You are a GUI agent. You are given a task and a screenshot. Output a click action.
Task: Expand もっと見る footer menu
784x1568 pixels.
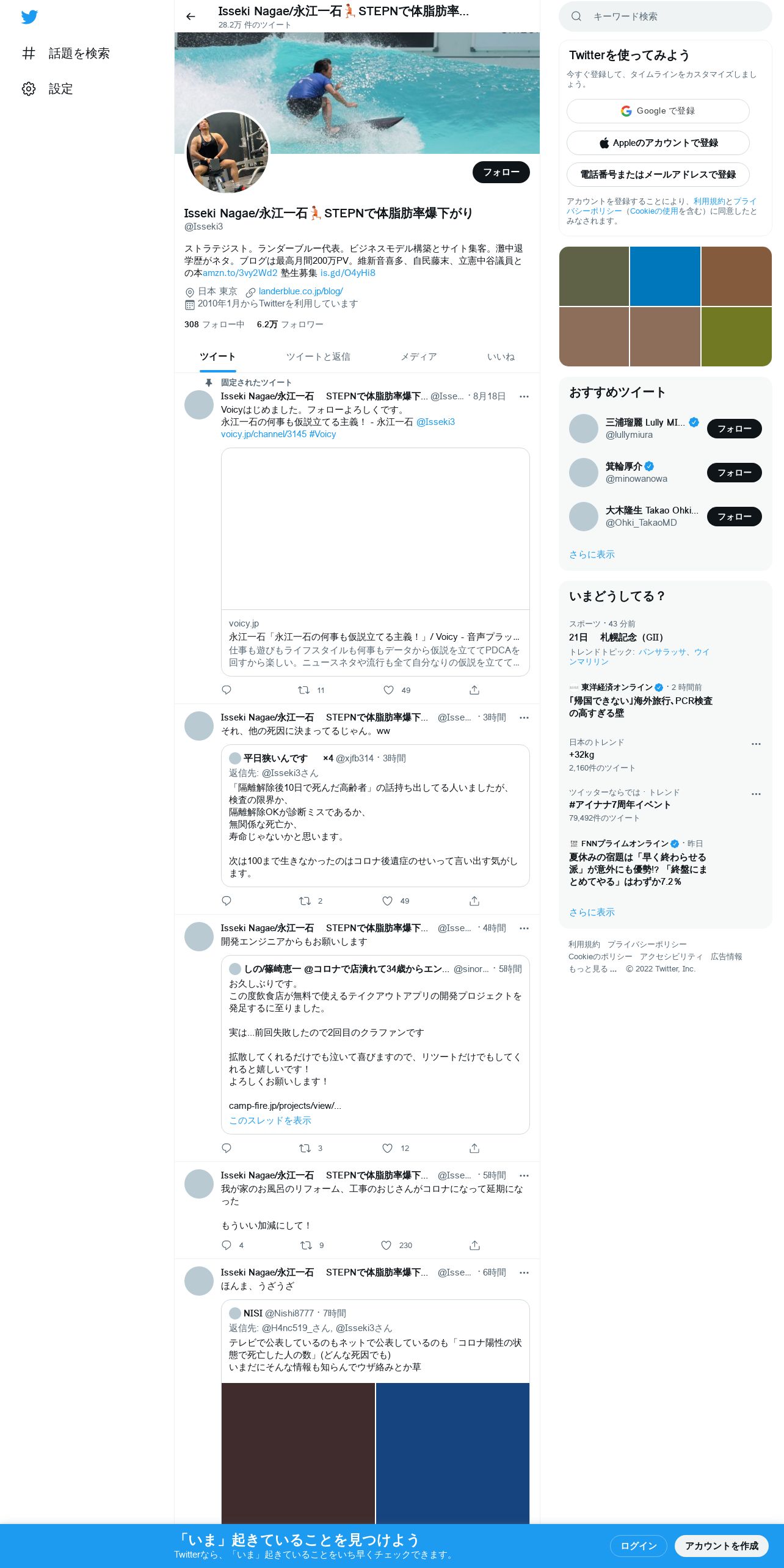[x=592, y=969]
